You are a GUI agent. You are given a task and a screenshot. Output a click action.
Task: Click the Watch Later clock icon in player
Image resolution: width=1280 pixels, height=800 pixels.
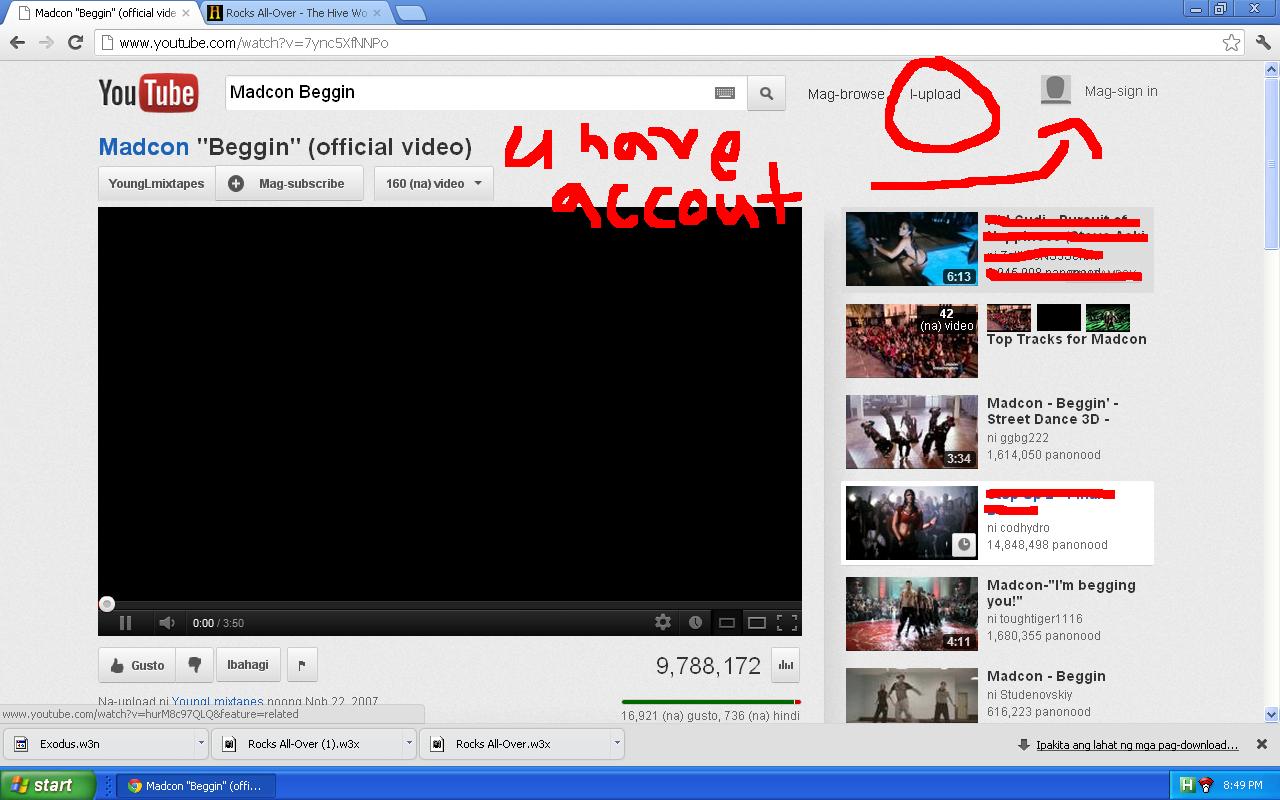click(695, 622)
